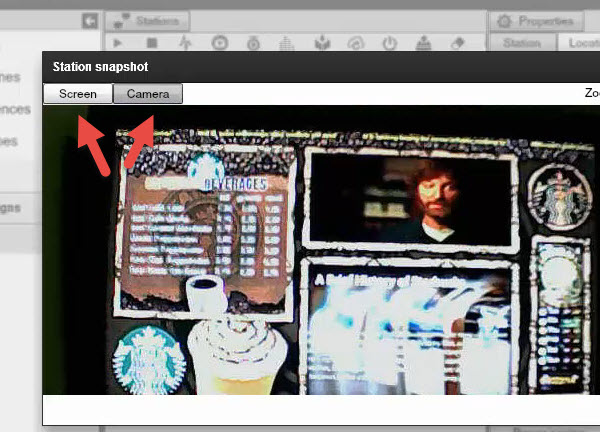Click the eraser tag icon in toolbar

click(x=458, y=43)
